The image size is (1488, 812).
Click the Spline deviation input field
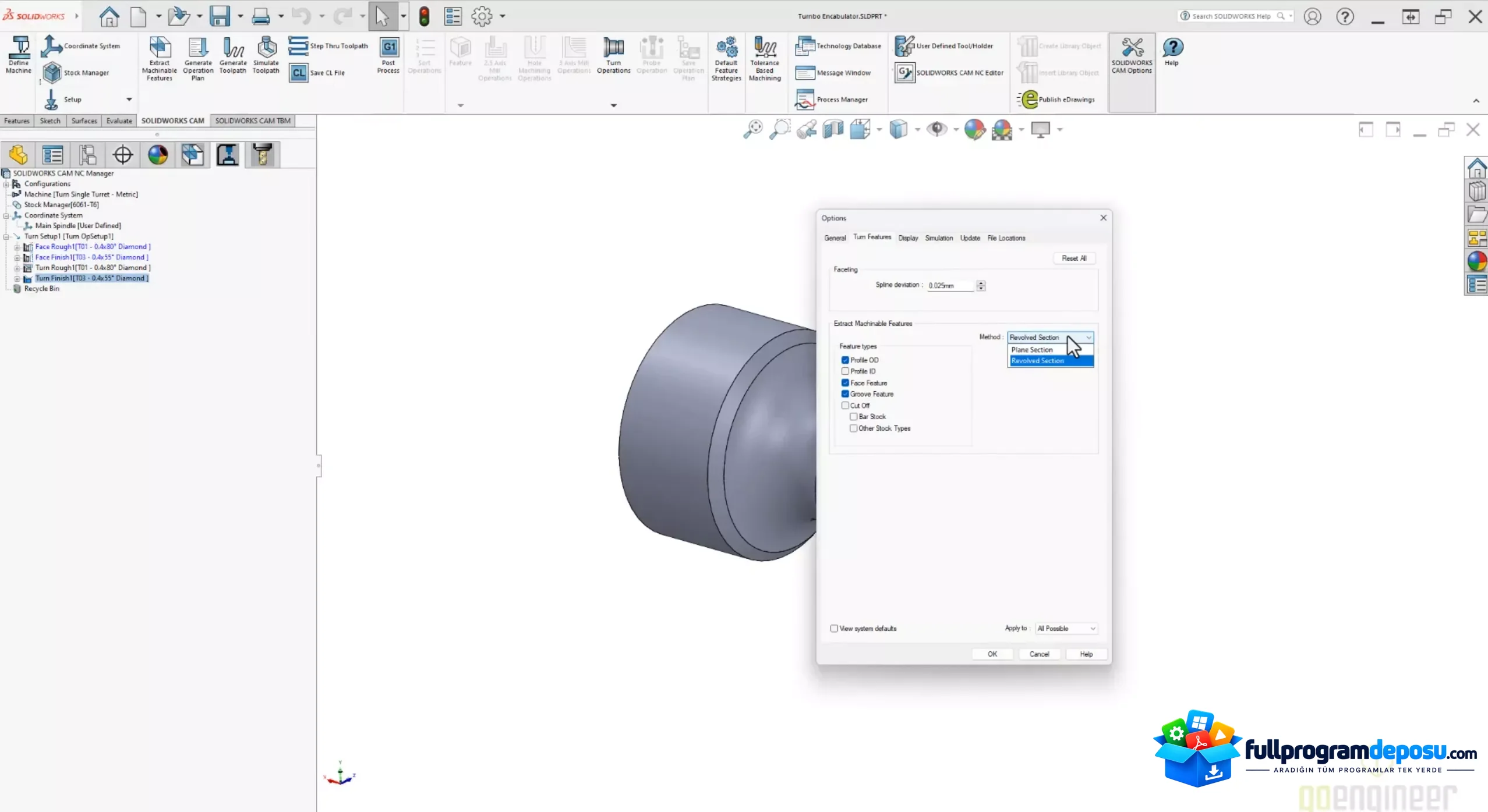tap(950, 286)
